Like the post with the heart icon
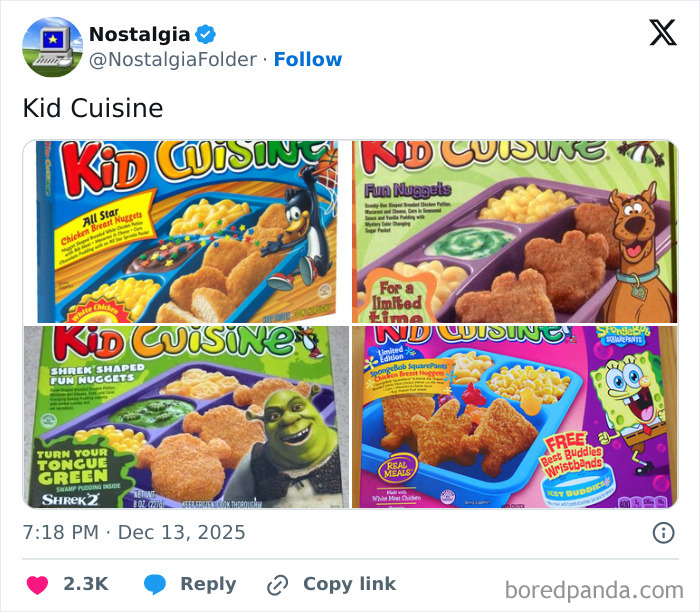The image size is (700, 612). coord(37,585)
